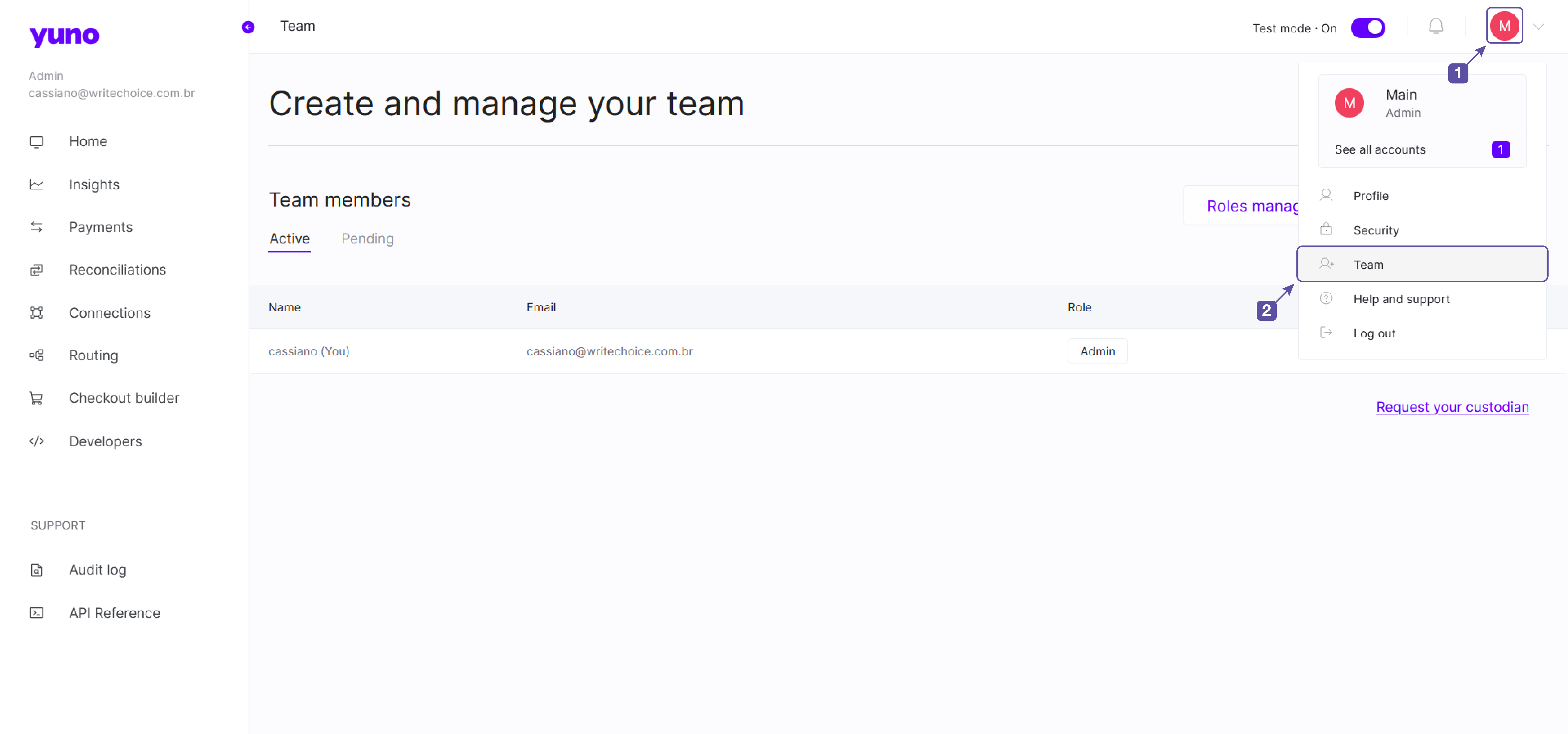This screenshot has height=734, width=1568.
Task: Click the Audit log document icon
Action: pyautogui.click(x=36, y=570)
